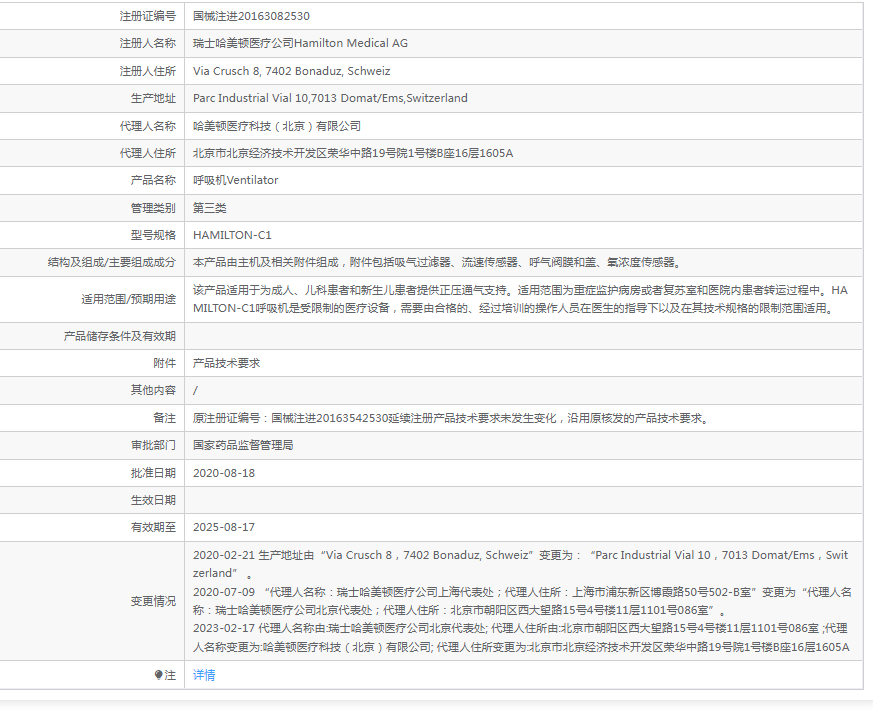Click the 注册证编号 label
The height and width of the screenshot is (711, 873).
coord(148,16)
